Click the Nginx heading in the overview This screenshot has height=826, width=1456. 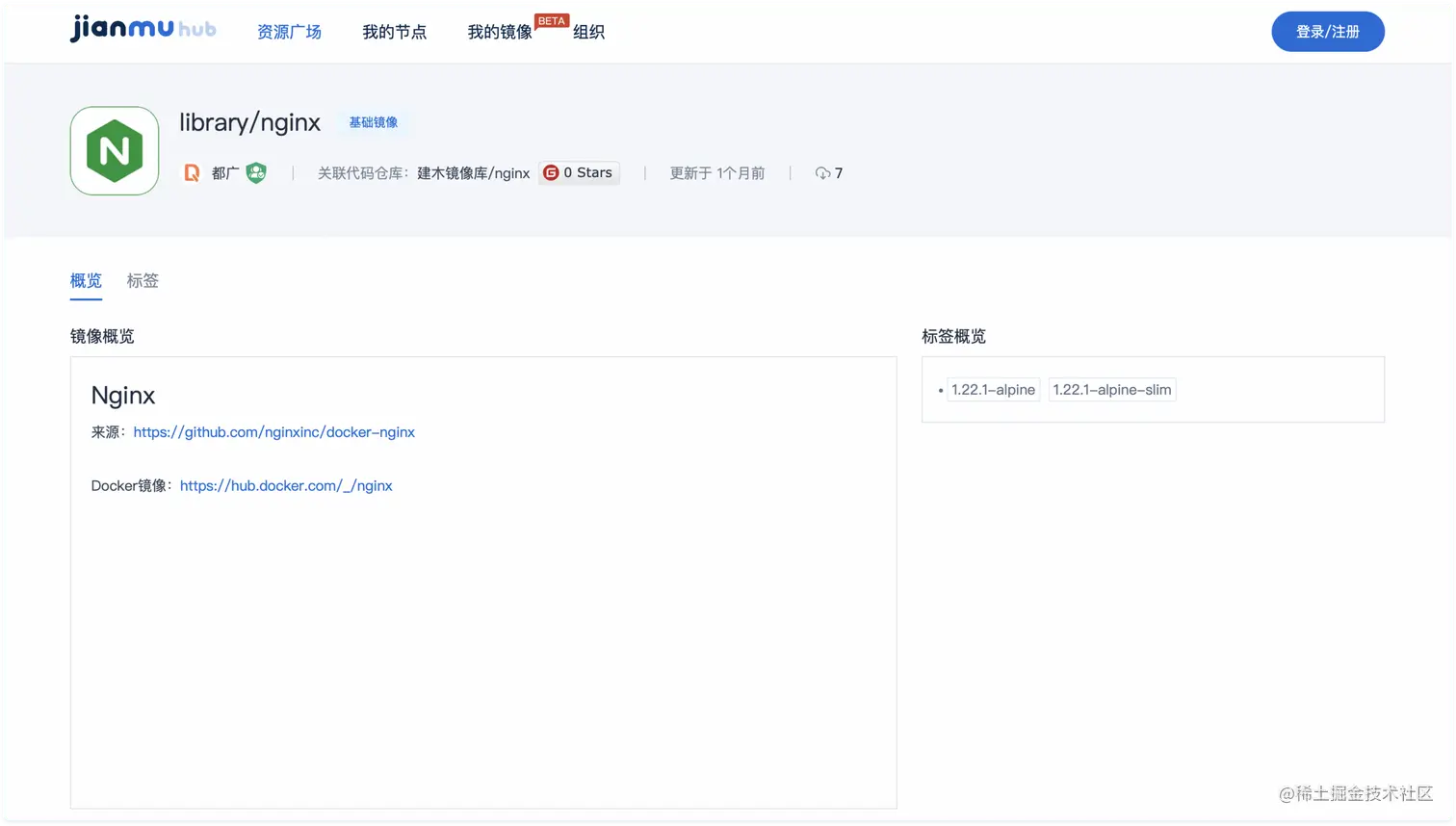pos(123,396)
